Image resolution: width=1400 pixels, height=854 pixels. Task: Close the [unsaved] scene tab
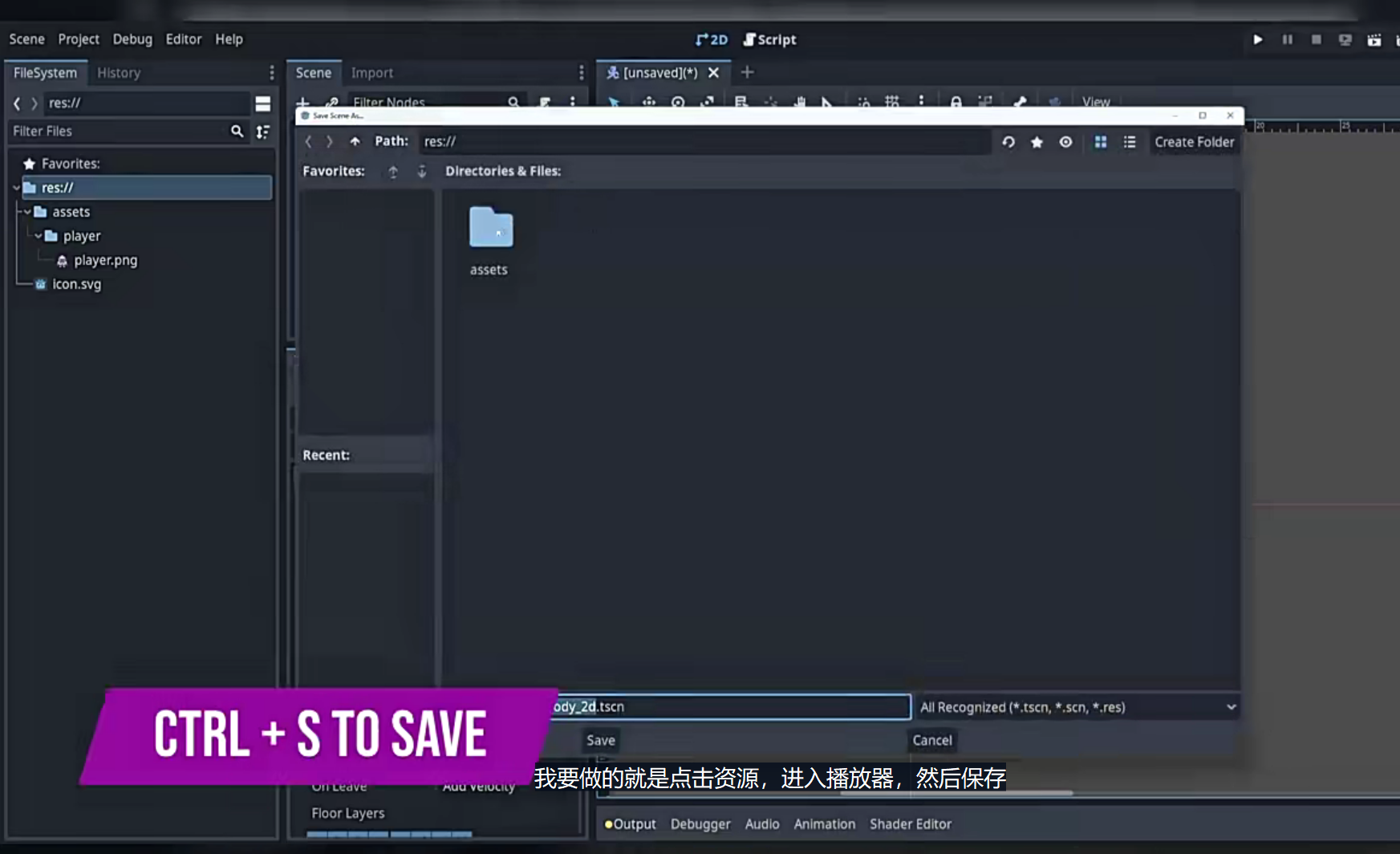pos(713,72)
